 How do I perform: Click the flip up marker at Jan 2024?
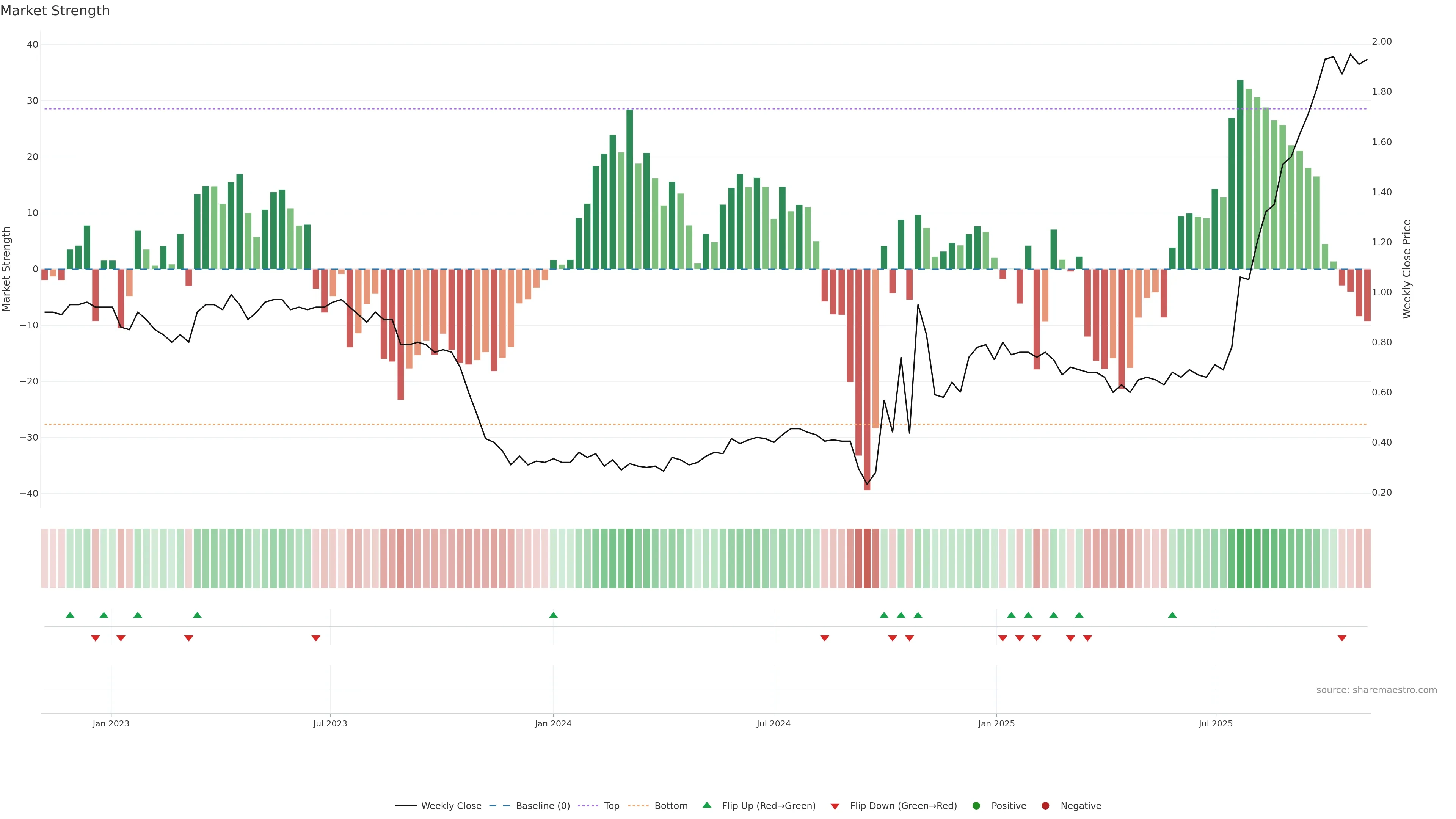[x=553, y=615]
